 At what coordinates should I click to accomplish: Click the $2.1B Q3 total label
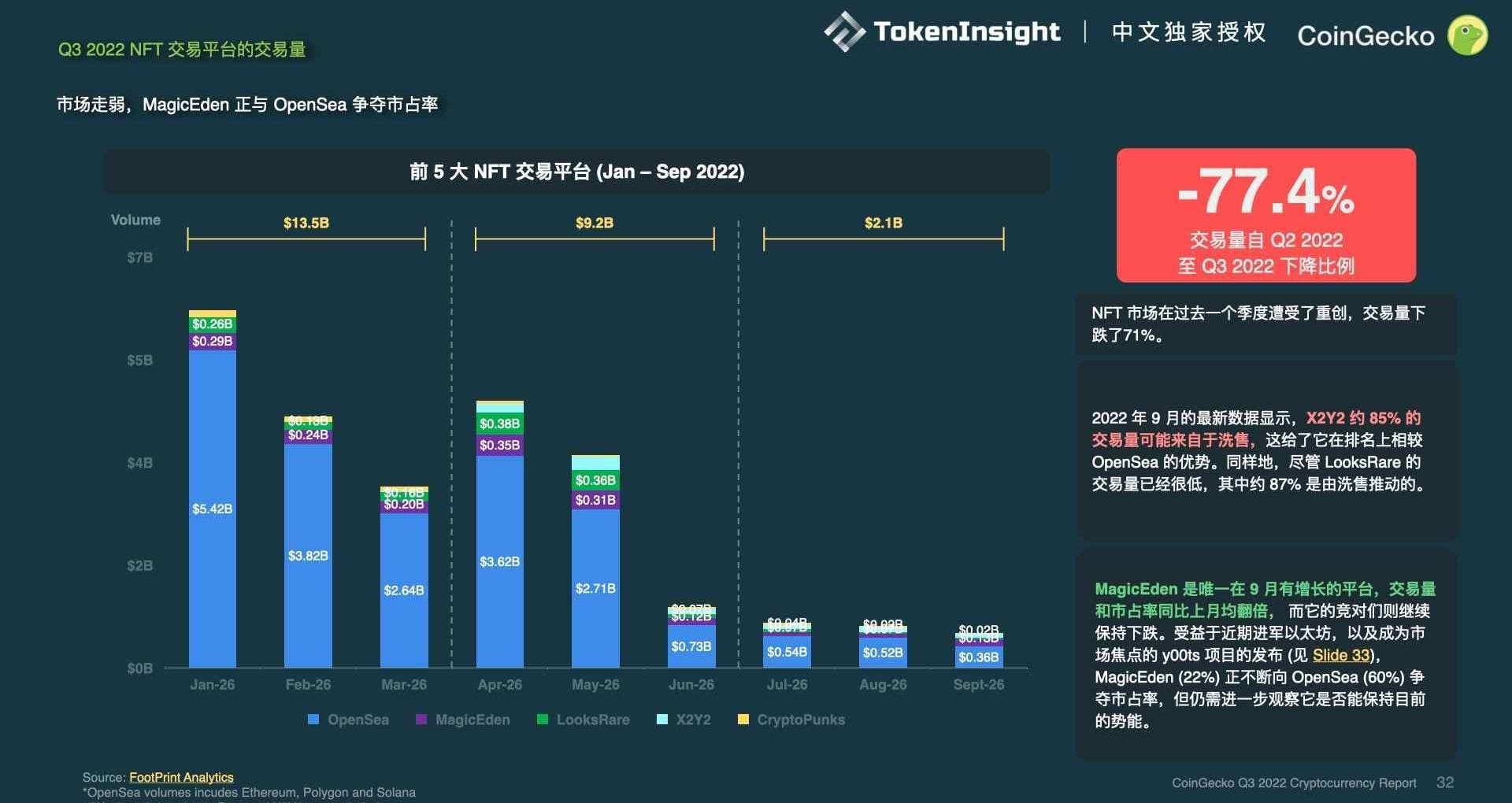click(884, 223)
